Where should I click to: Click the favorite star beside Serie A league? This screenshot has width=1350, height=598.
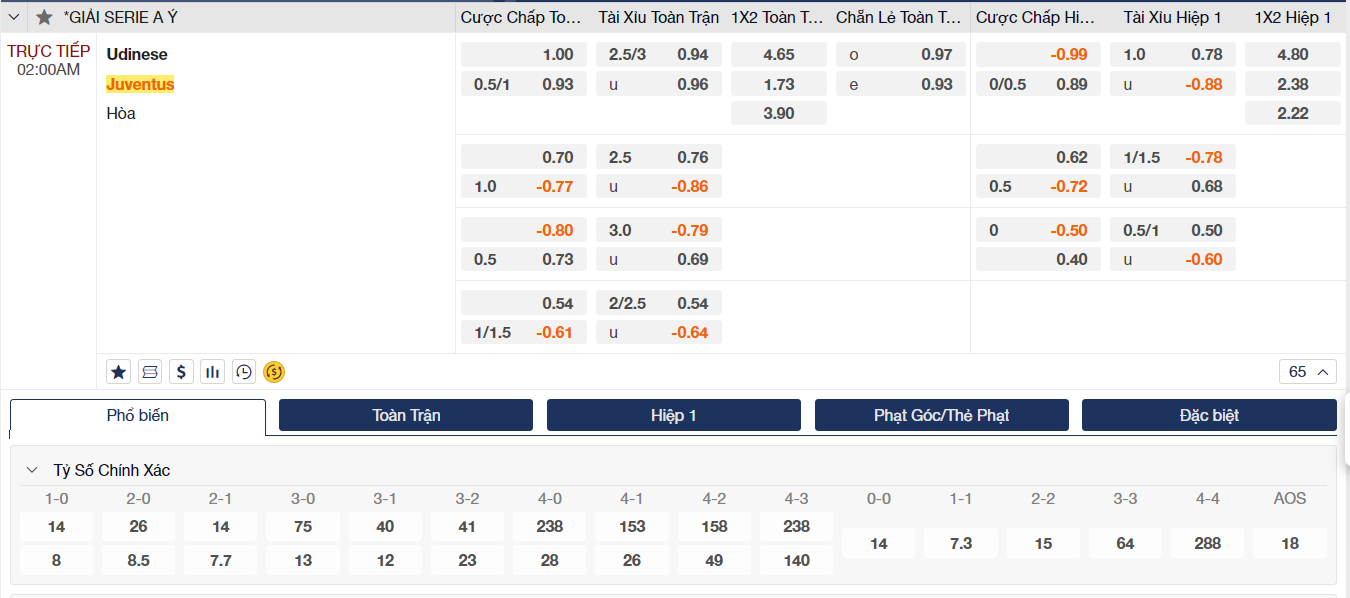coord(44,17)
